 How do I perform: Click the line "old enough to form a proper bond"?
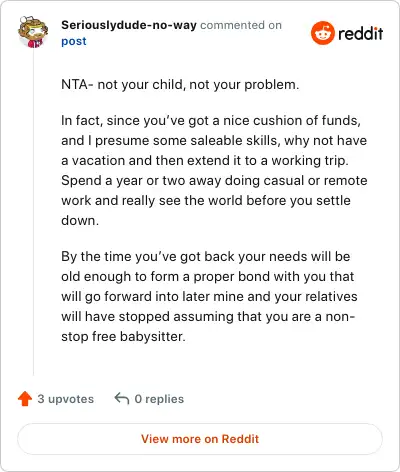208,276
